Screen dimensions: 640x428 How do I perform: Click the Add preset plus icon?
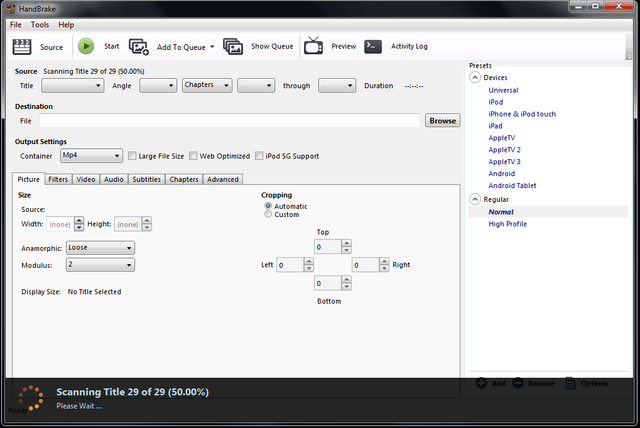pos(481,383)
